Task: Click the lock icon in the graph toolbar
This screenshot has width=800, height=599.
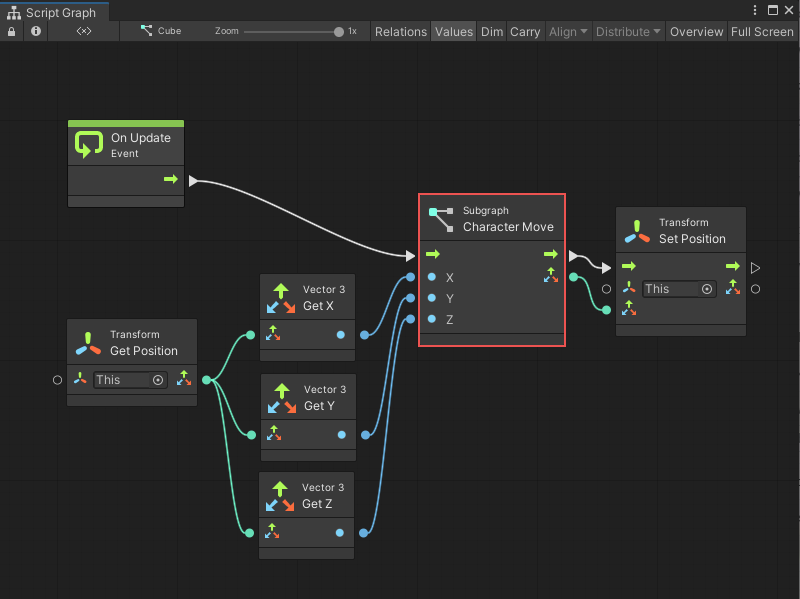Action: pos(10,31)
